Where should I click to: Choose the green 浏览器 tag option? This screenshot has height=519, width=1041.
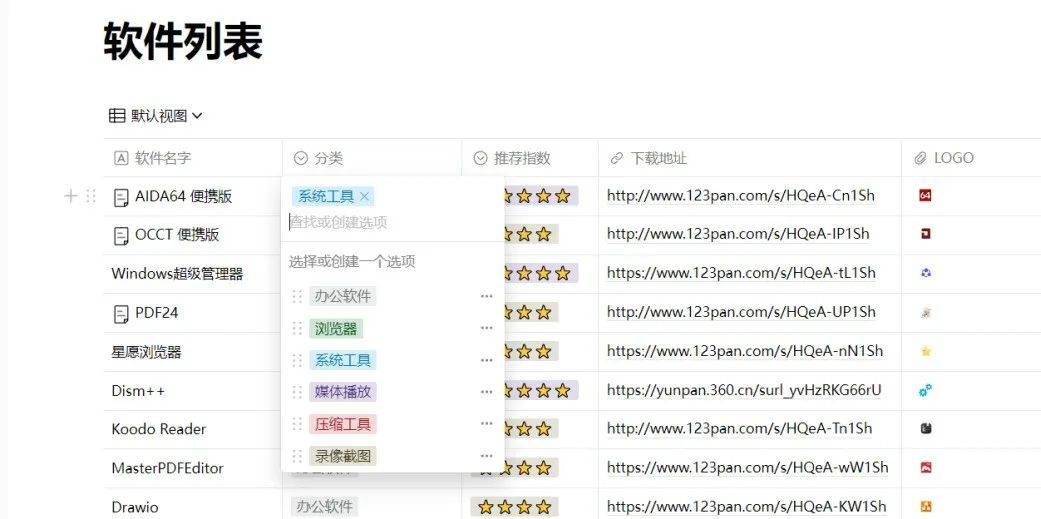(x=335, y=328)
